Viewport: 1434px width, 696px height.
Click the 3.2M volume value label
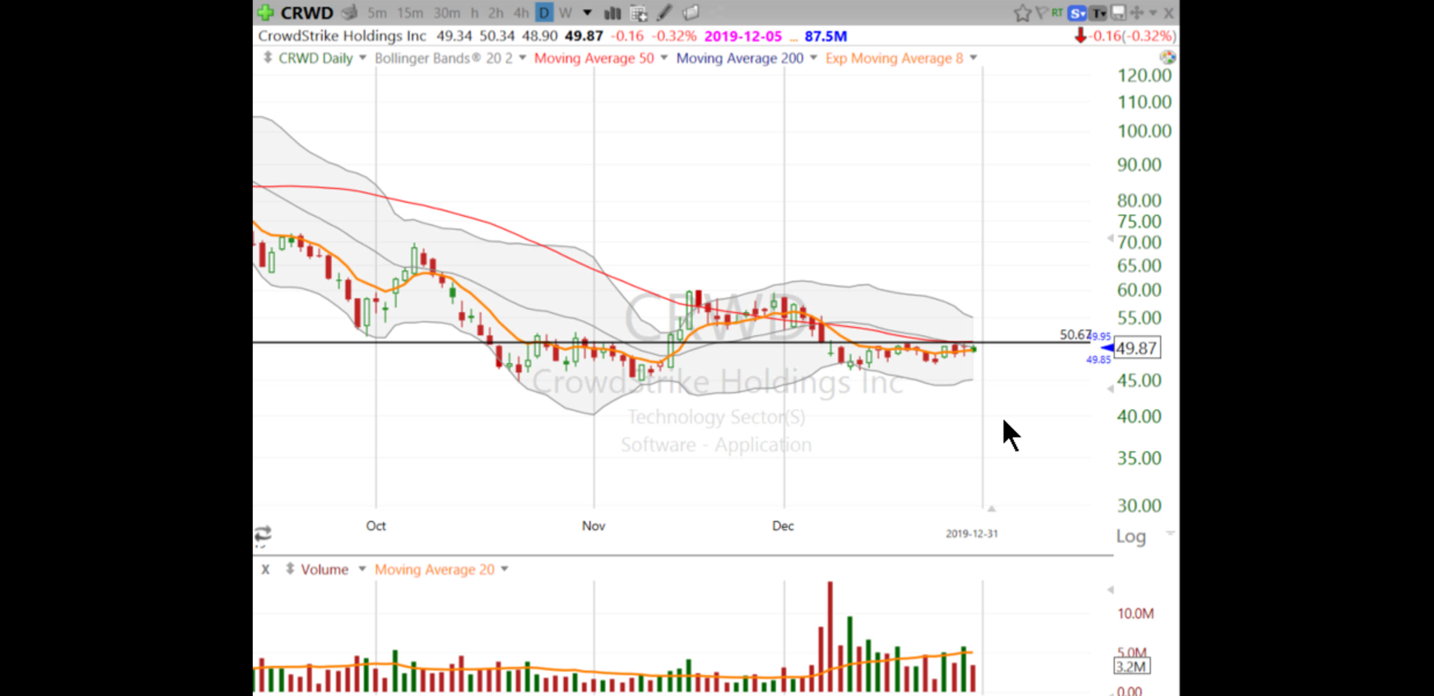[x=1132, y=666]
